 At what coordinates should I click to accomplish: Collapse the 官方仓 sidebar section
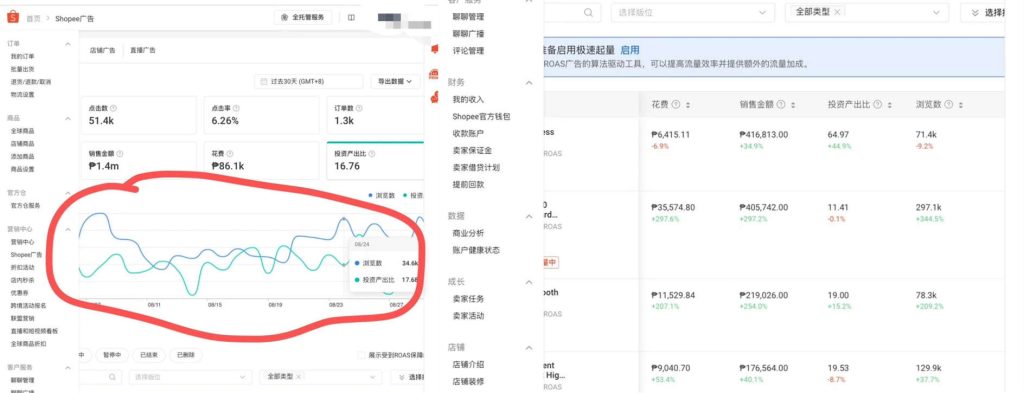coord(68,193)
